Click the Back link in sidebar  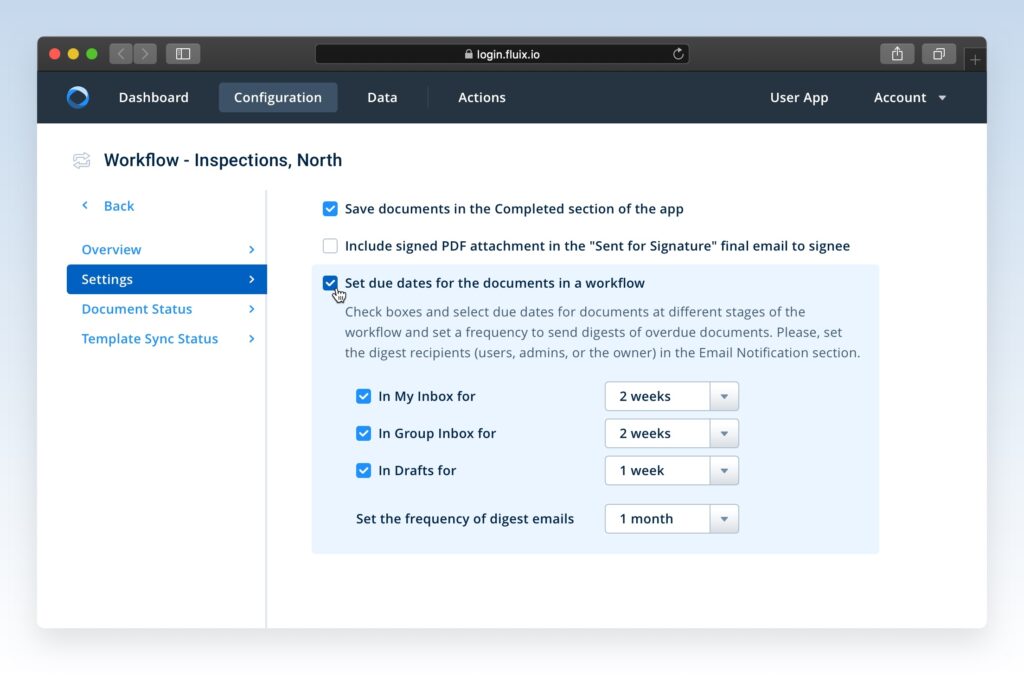coord(118,206)
